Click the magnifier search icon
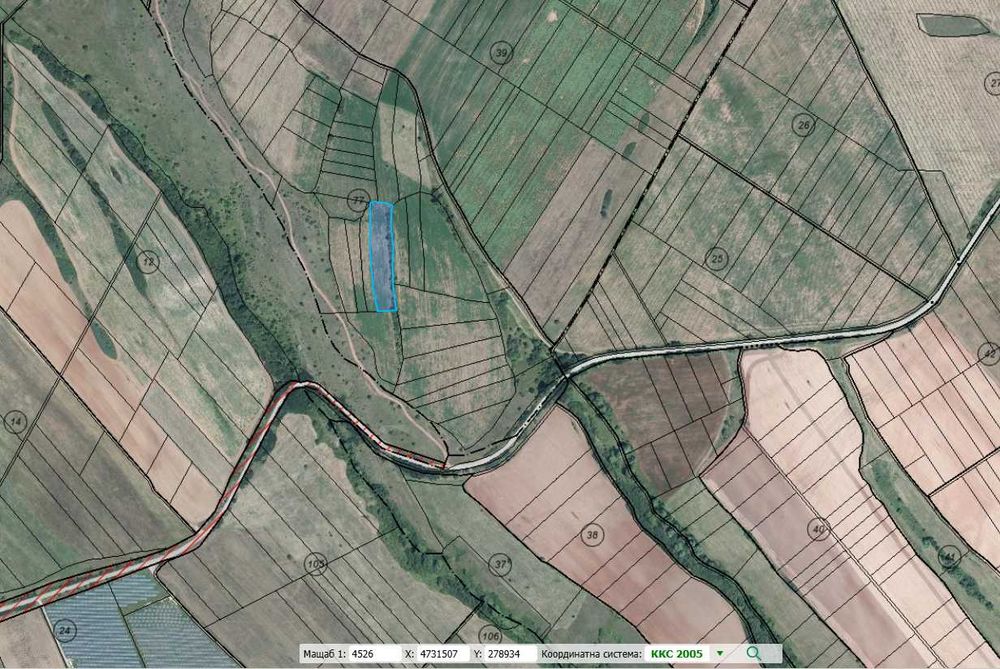This screenshot has width=1000, height=669. pos(753,653)
